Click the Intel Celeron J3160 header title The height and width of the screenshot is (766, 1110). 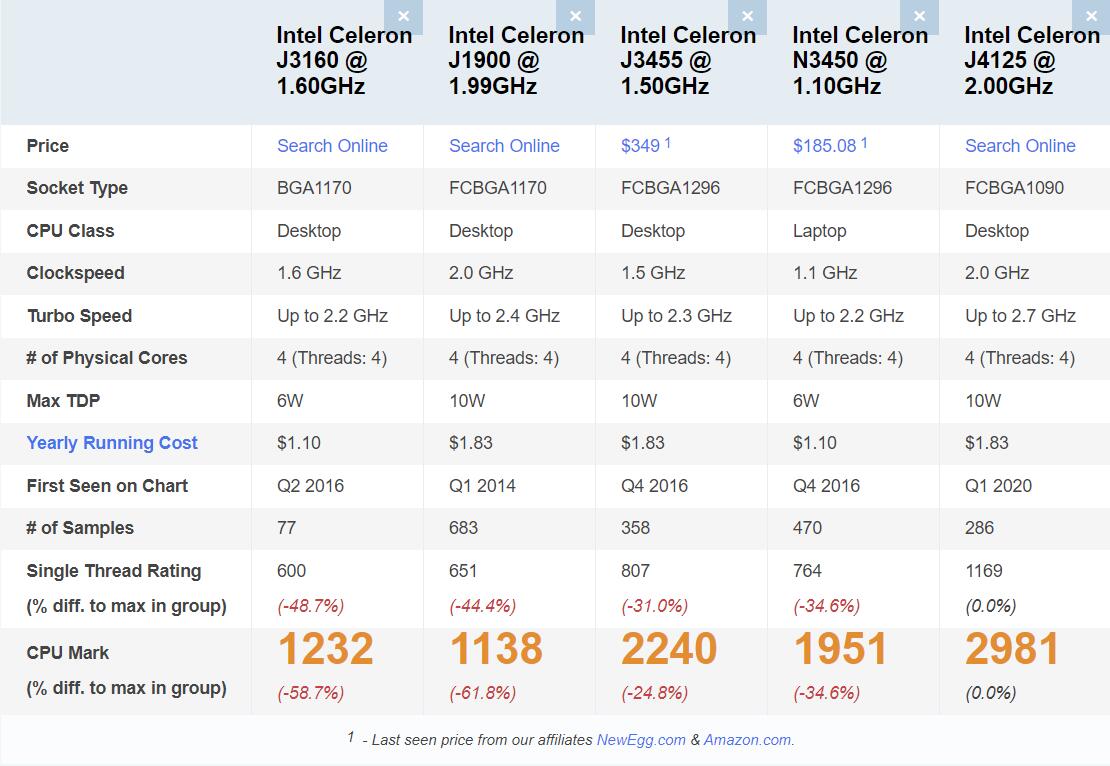click(344, 60)
